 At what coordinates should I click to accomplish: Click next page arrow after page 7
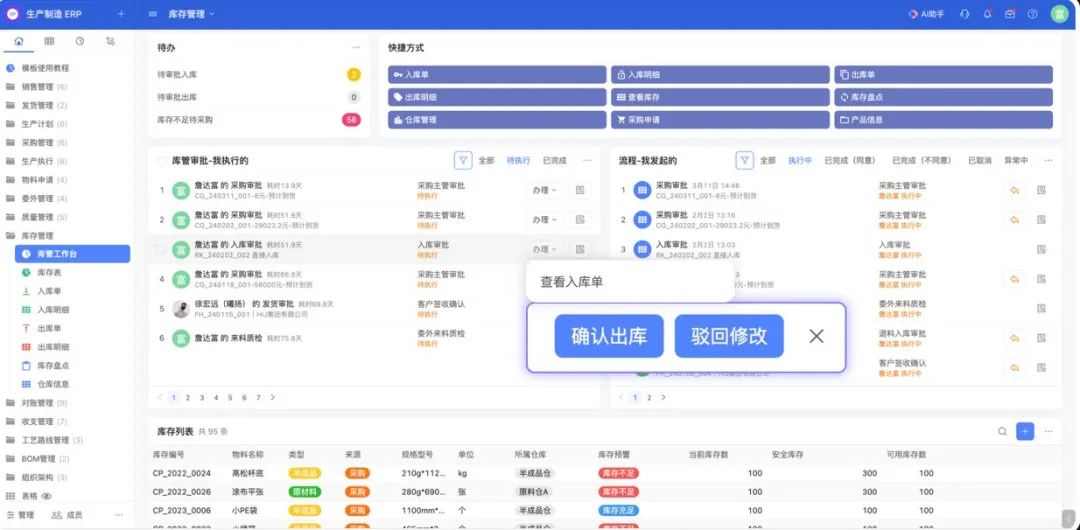pos(273,398)
